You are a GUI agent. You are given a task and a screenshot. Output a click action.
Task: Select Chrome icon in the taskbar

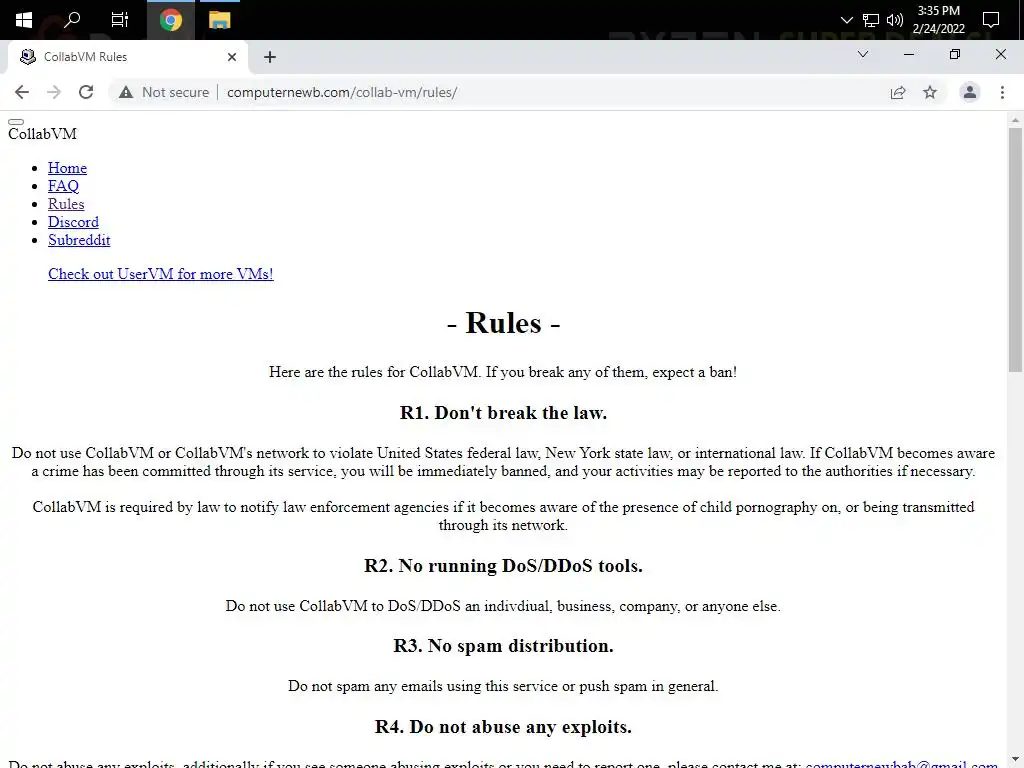click(170, 20)
